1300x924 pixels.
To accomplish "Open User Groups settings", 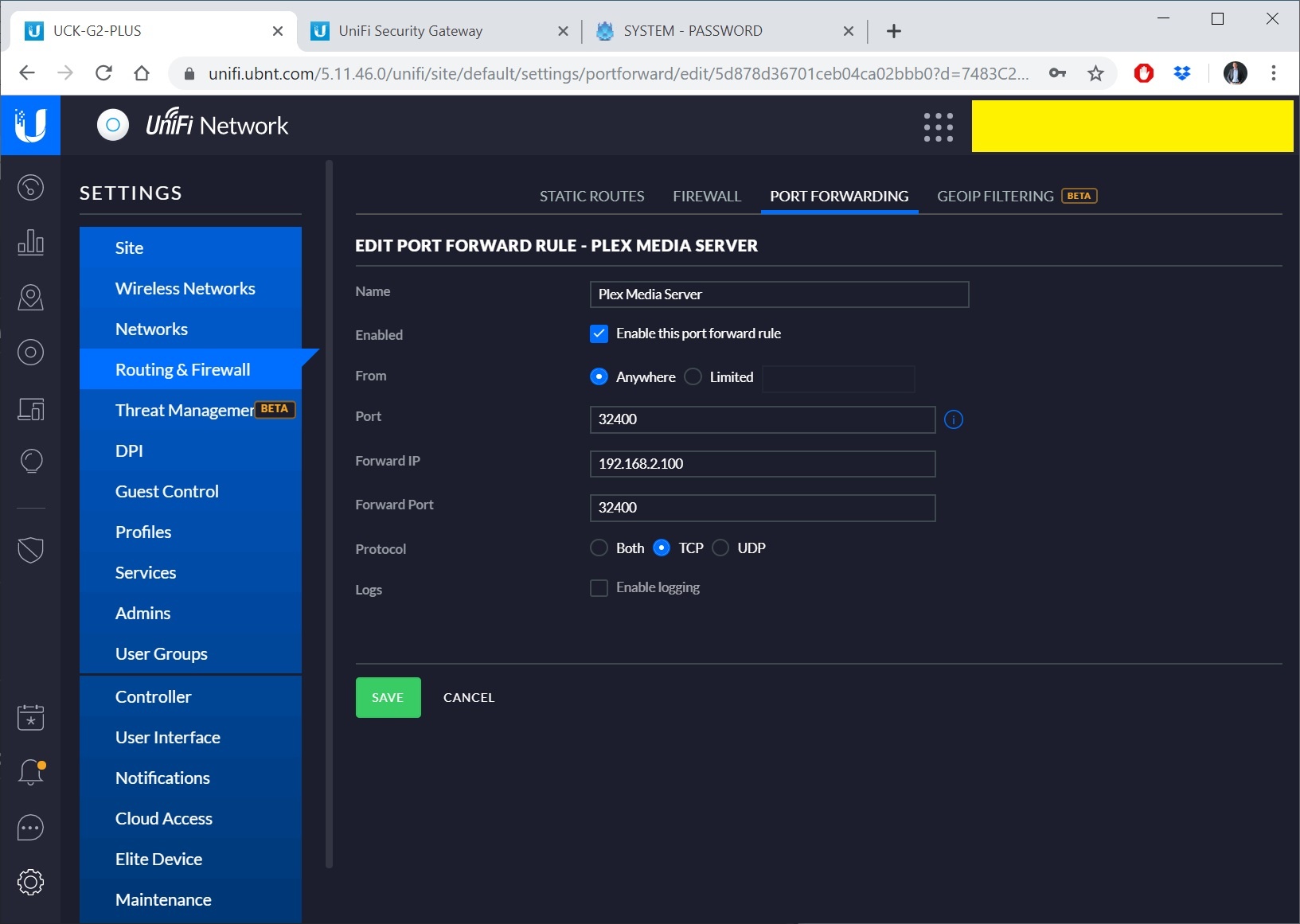I will click(190, 653).
